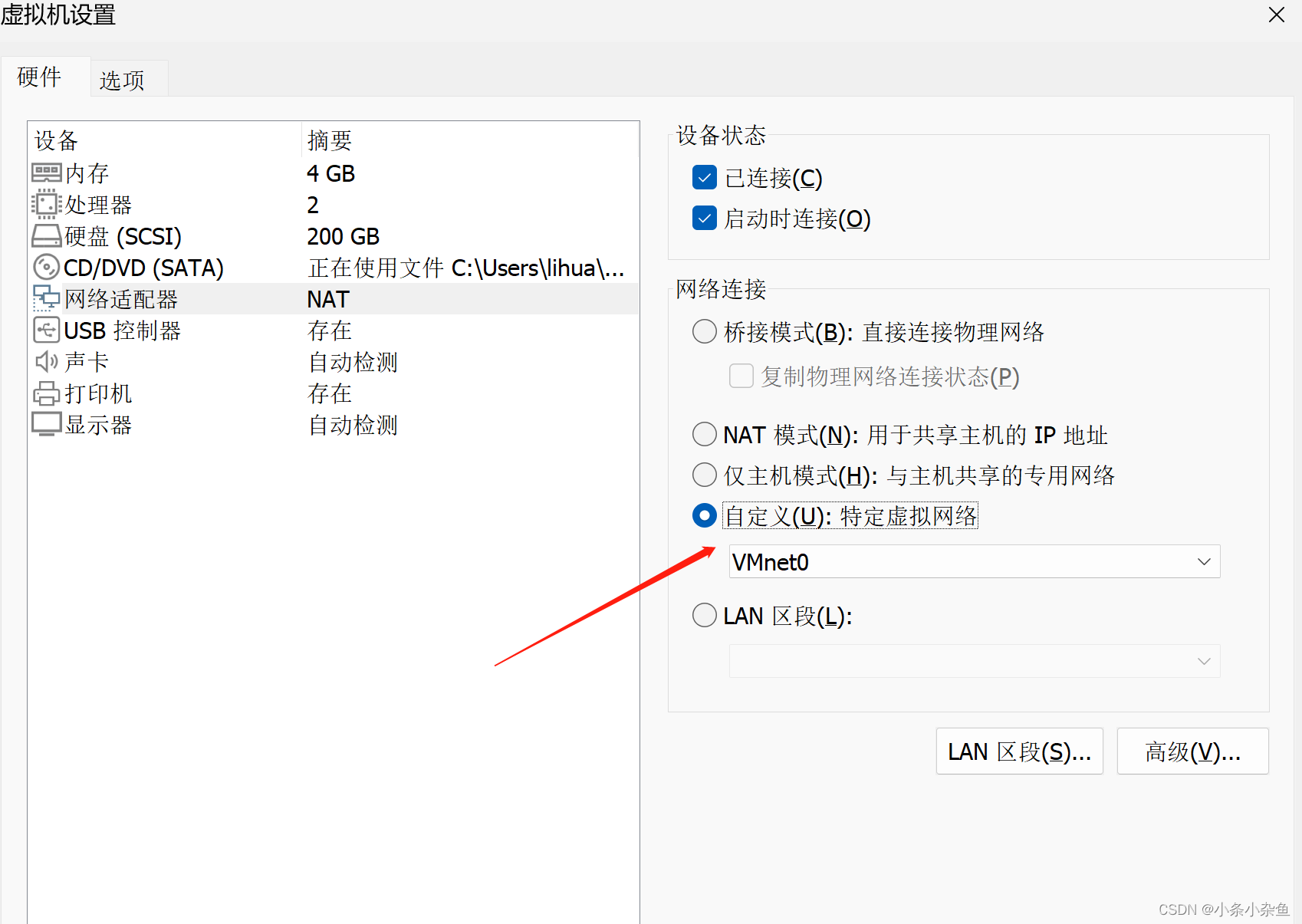Click the processor count value 2
1302x924 pixels.
[x=313, y=205]
